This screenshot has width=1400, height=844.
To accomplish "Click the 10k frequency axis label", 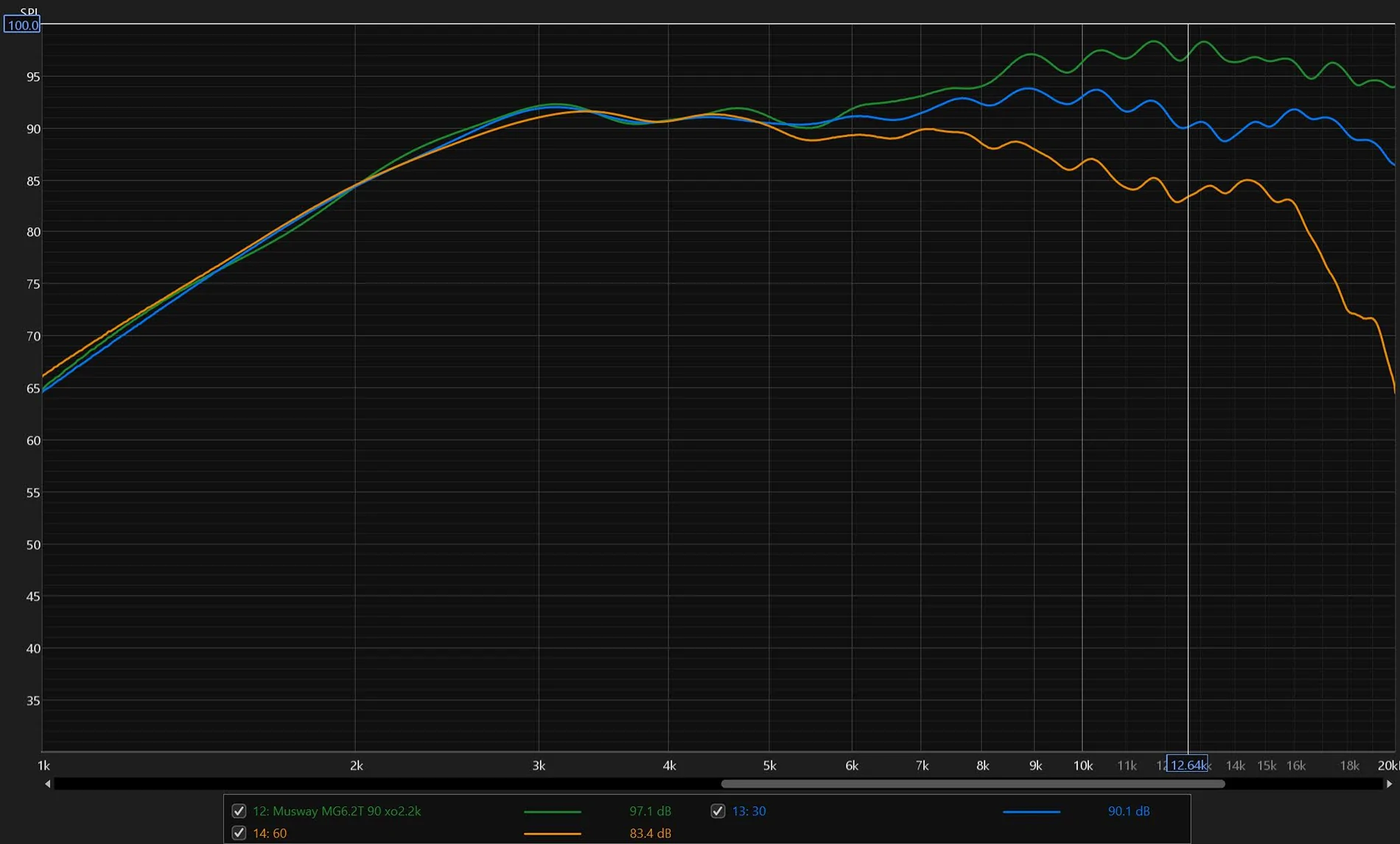I will [1082, 766].
